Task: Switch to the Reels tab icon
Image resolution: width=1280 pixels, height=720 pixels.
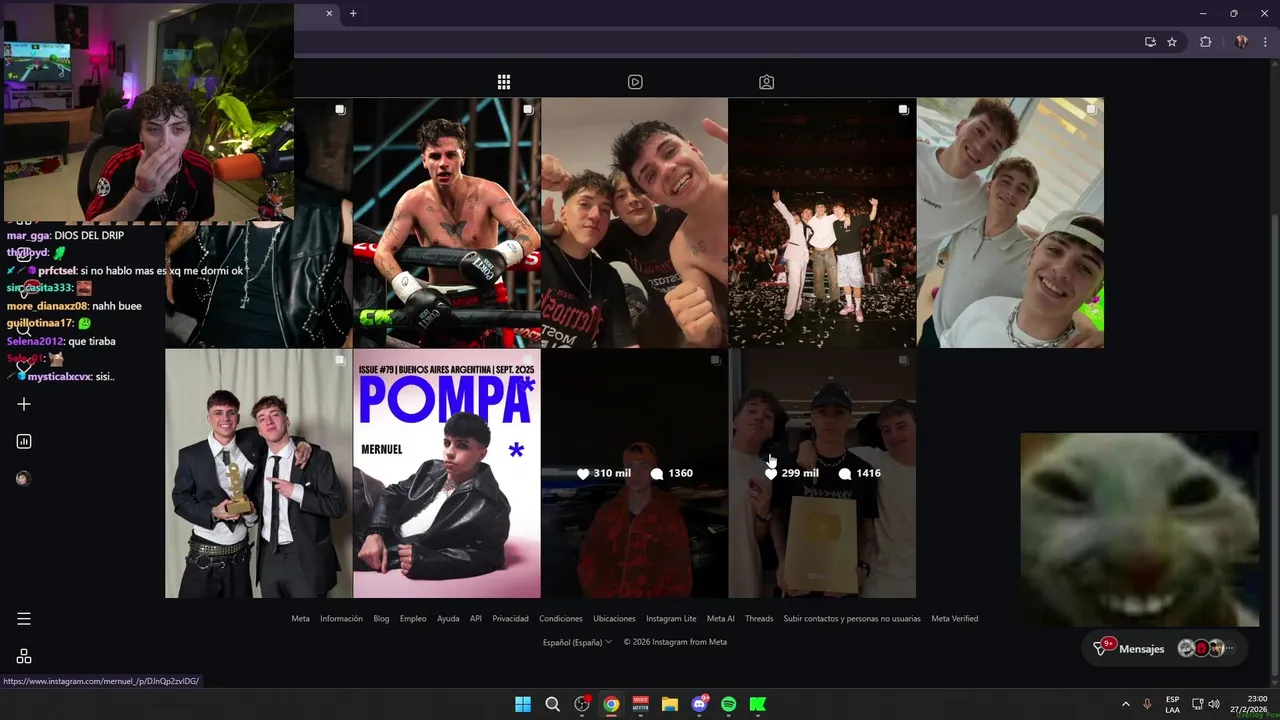Action: (635, 82)
